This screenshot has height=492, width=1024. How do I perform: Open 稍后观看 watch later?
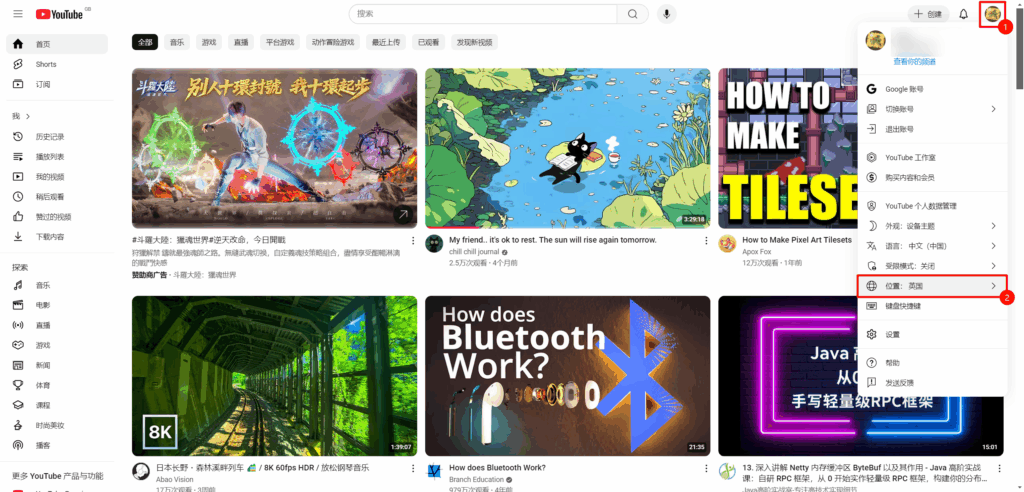pyautogui.click(x=57, y=197)
